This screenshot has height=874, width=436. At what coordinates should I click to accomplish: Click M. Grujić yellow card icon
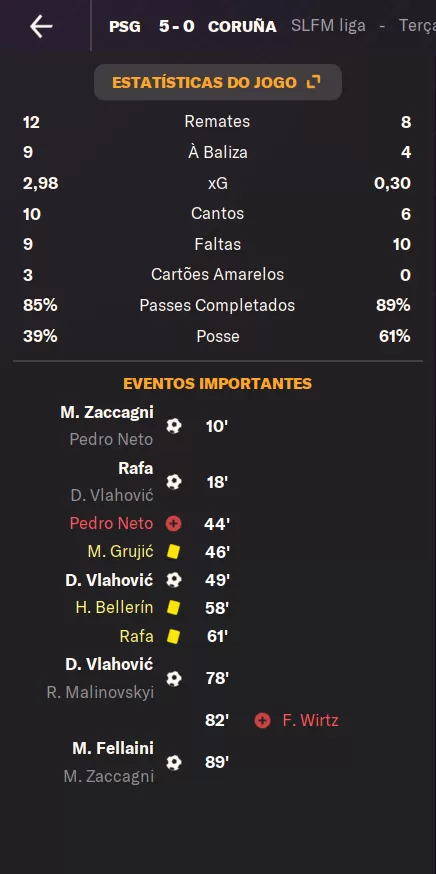point(173,552)
